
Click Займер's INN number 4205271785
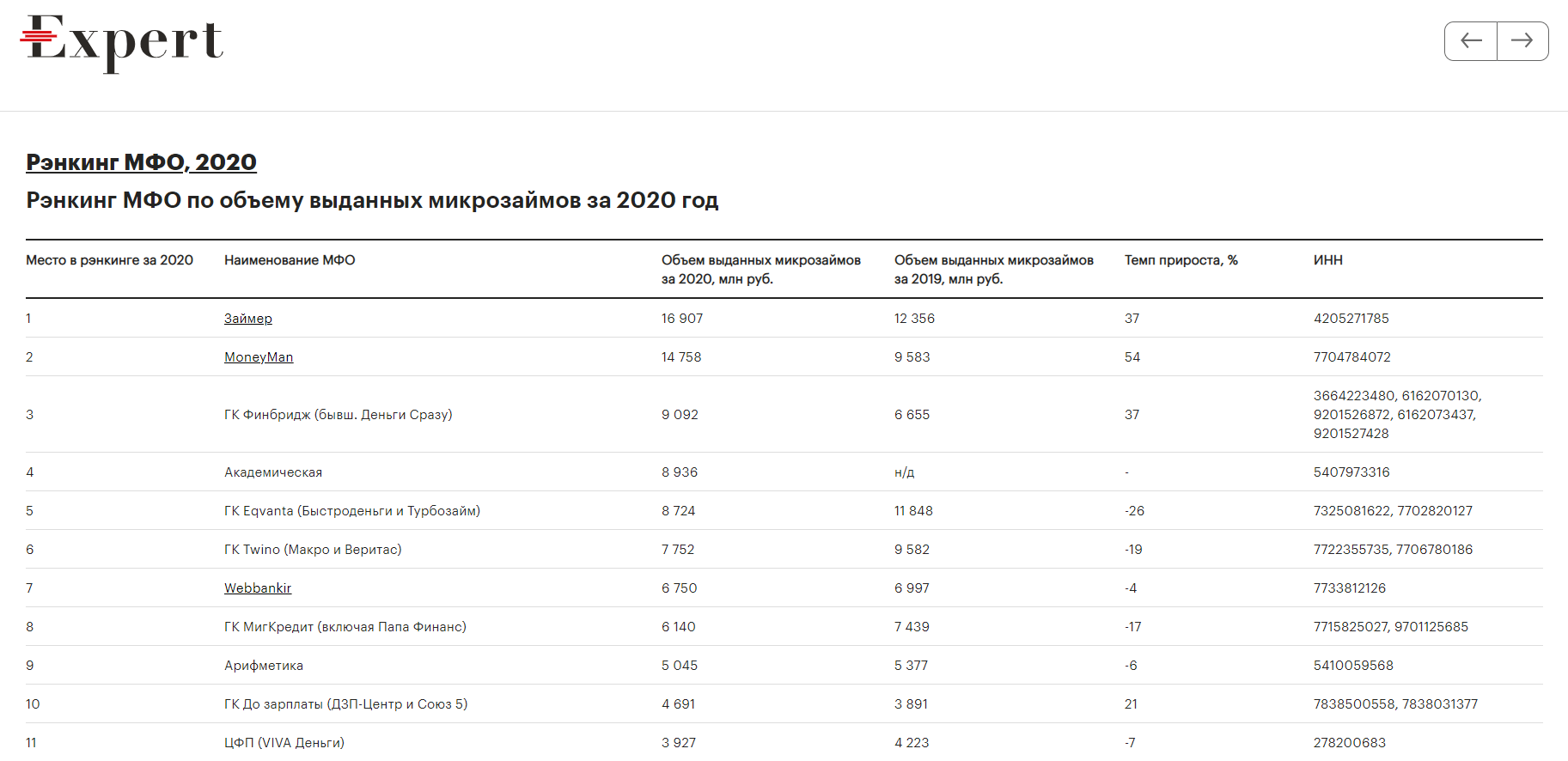click(x=1351, y=319)
